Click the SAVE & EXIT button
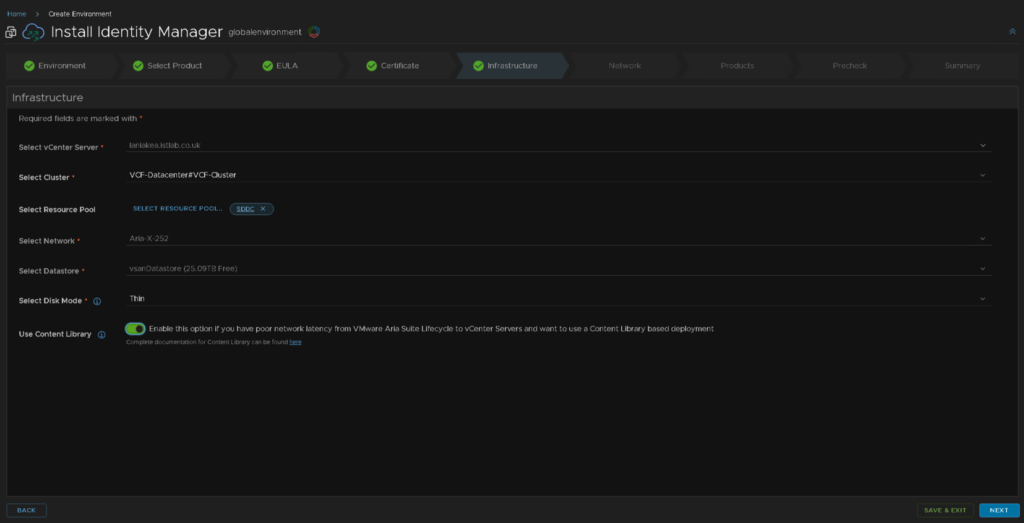The height and width of the screenshot is (523, 1024). [945, 510]
